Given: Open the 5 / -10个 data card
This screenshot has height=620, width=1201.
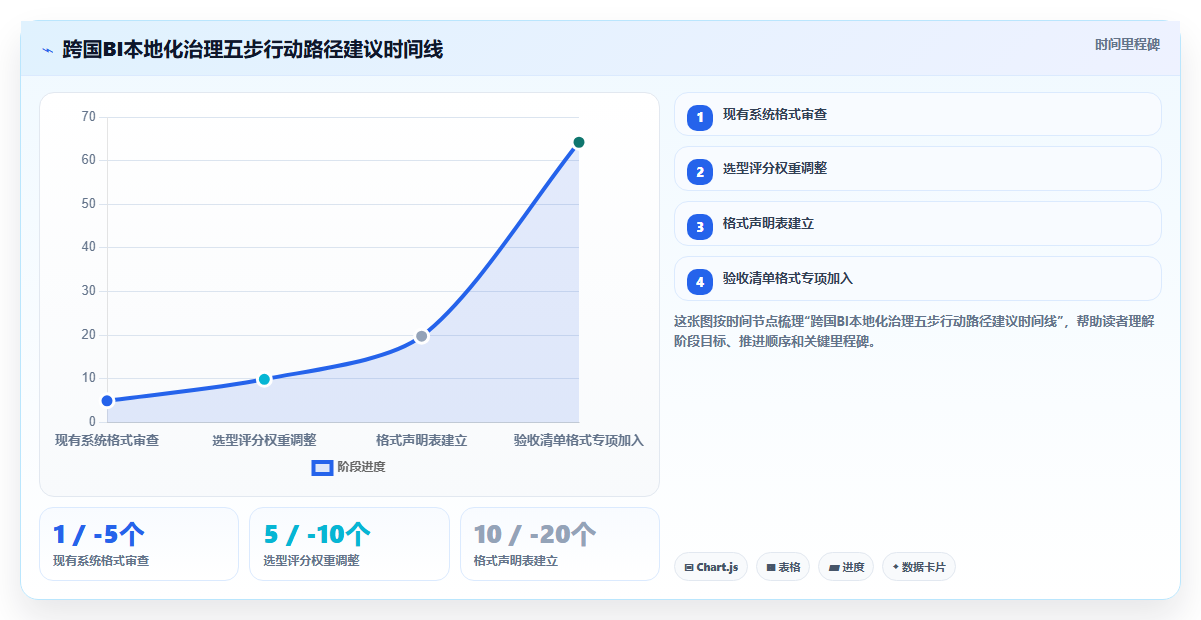Looking at the screenshot, I should pyautogui.click(x=349, y=544).
